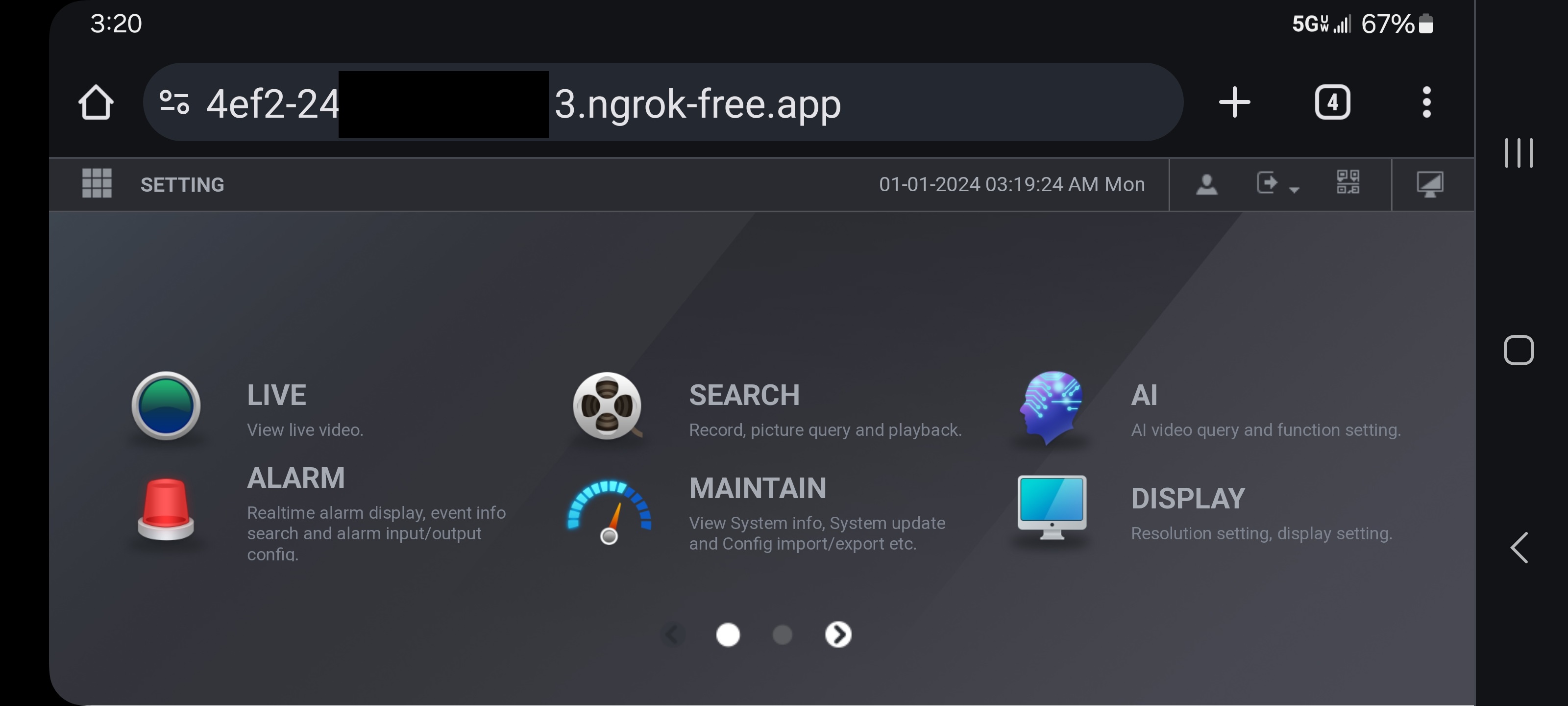The image size is (1568, 706).
Task: Click 'Record, picture query and playback.' text
Action: [825, 430]
